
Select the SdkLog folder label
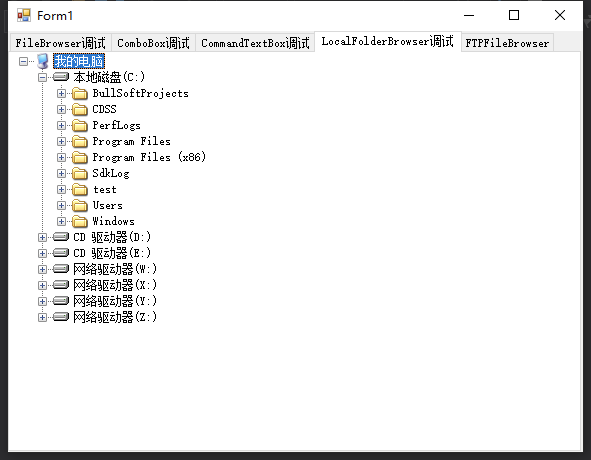(x=111, y=173)
